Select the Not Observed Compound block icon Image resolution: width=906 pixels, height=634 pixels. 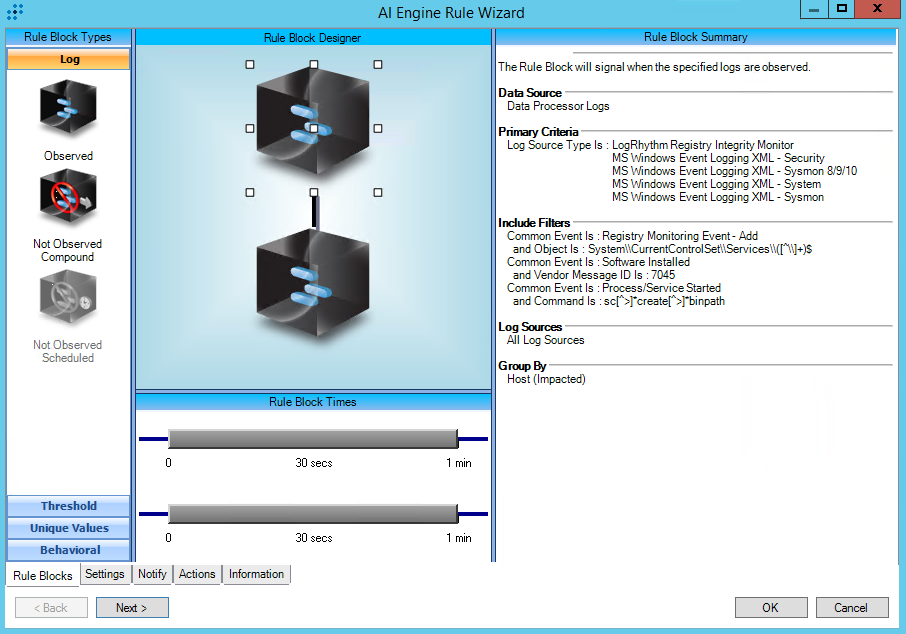(68, 199)
